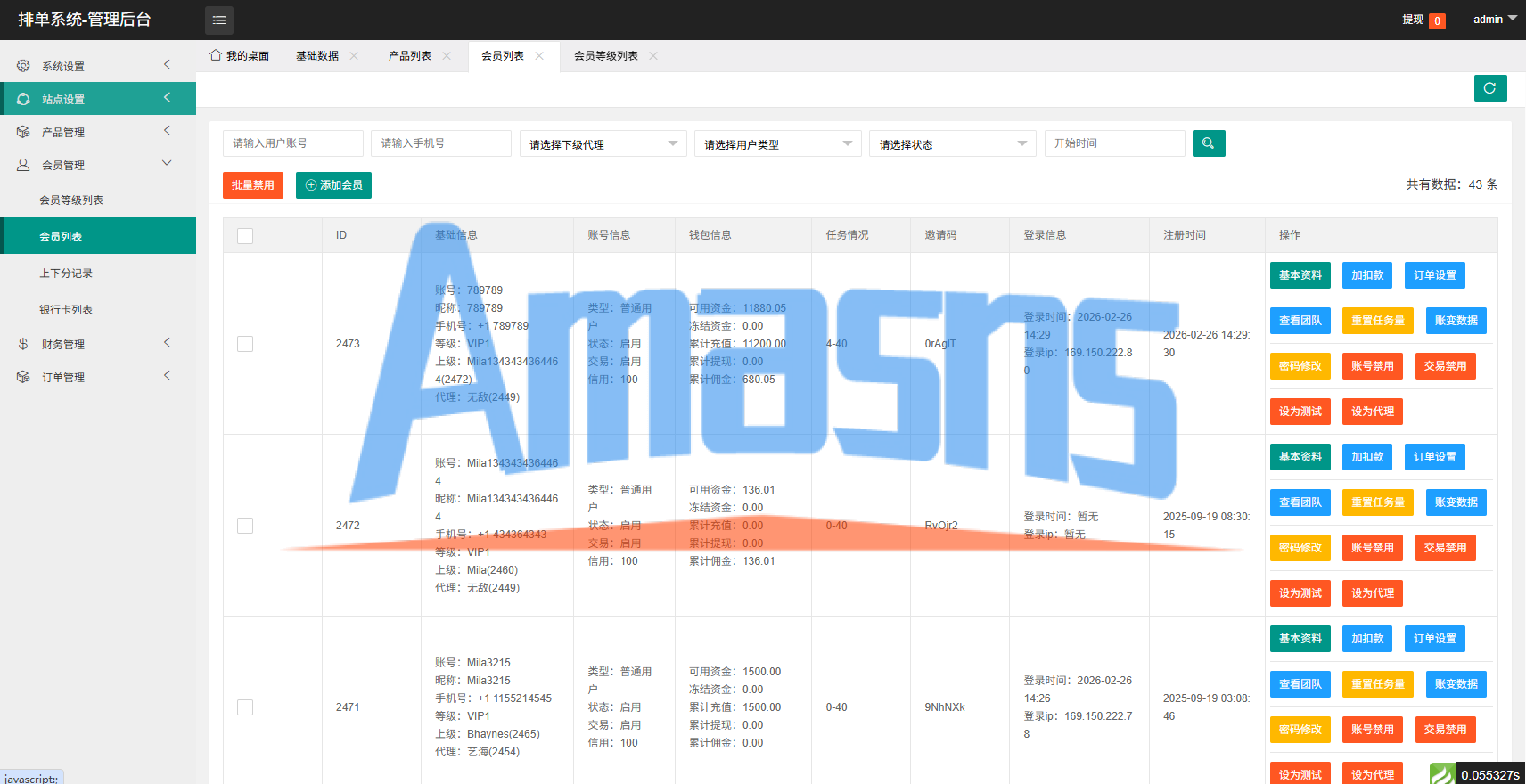The width and height of the screenshot is (1526, 784).
Task: Click 账变数据 for member 2471
Action: point(1456,684)
